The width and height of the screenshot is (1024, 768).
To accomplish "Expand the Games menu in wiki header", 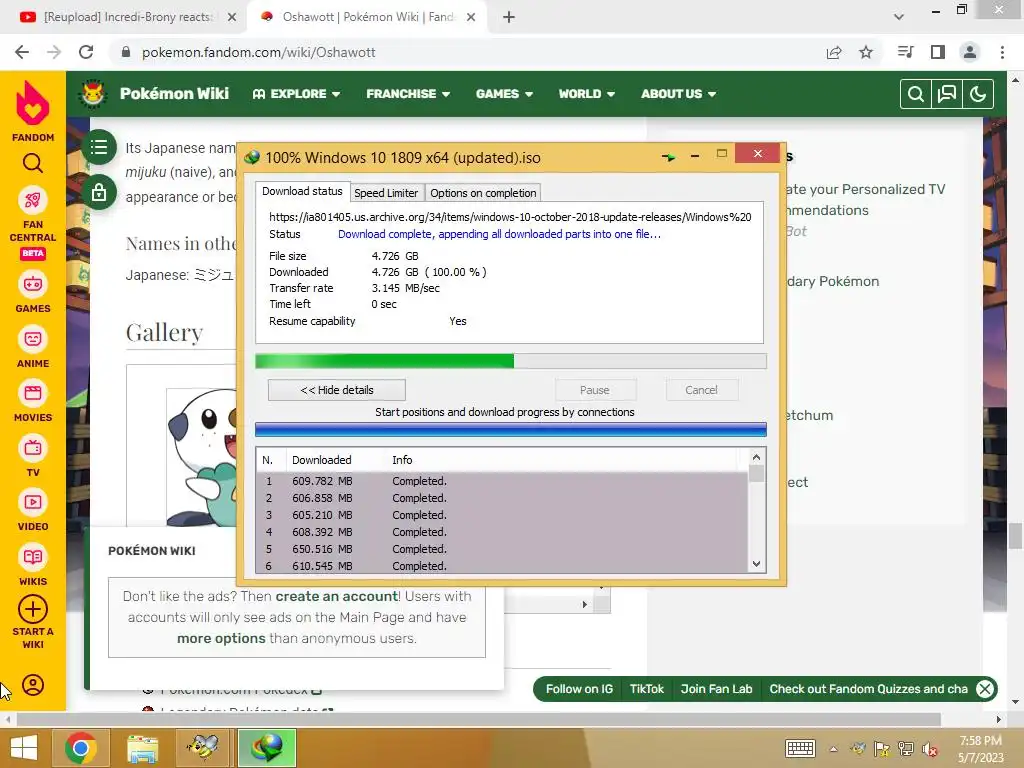I will pyautogui.click(x=504, y=94).
